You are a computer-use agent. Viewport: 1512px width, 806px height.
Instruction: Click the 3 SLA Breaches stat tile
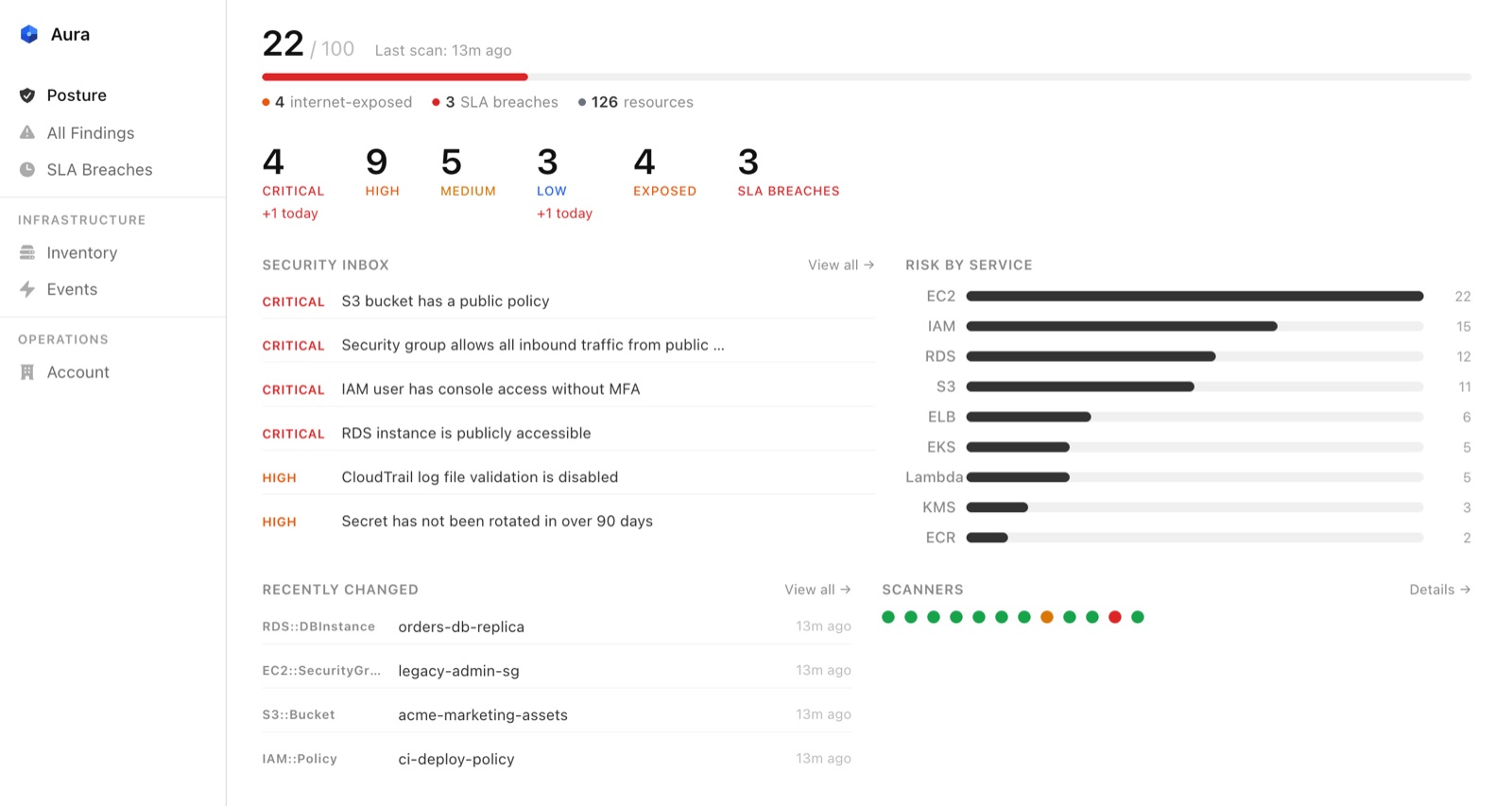(788, 172)
